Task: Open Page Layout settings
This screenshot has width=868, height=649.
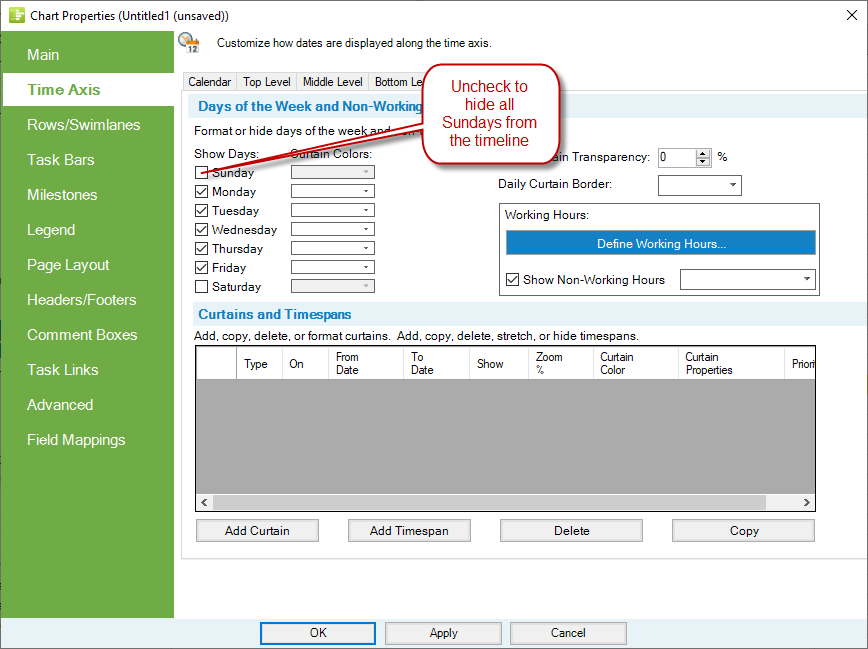Action: 87,265
